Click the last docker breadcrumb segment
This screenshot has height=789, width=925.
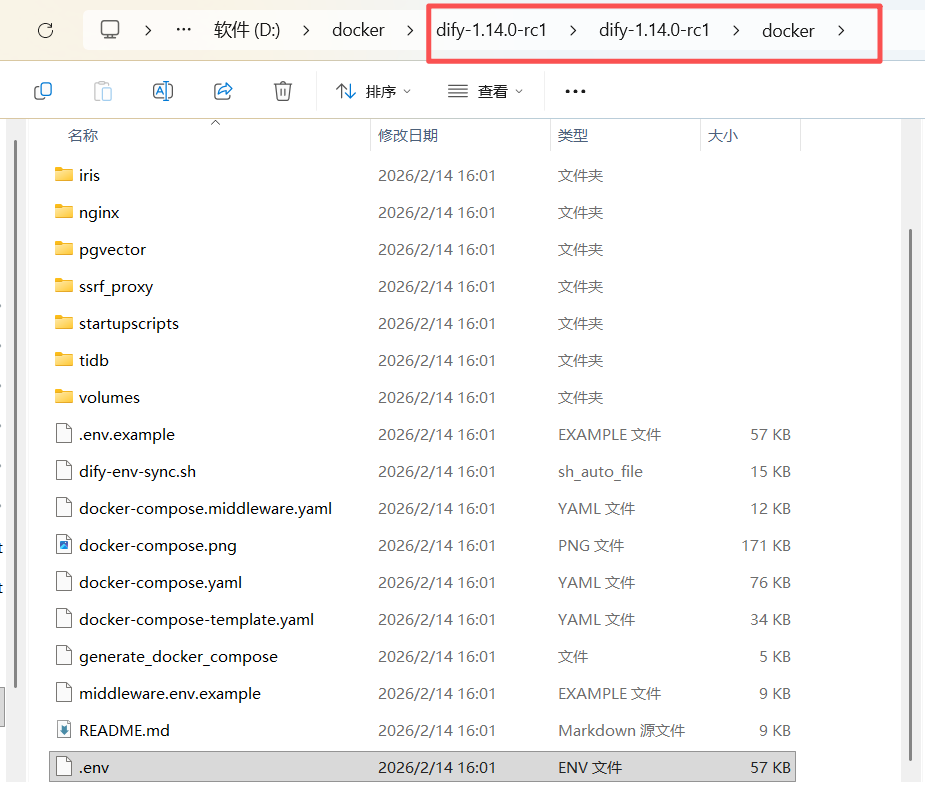coord(788,30)
